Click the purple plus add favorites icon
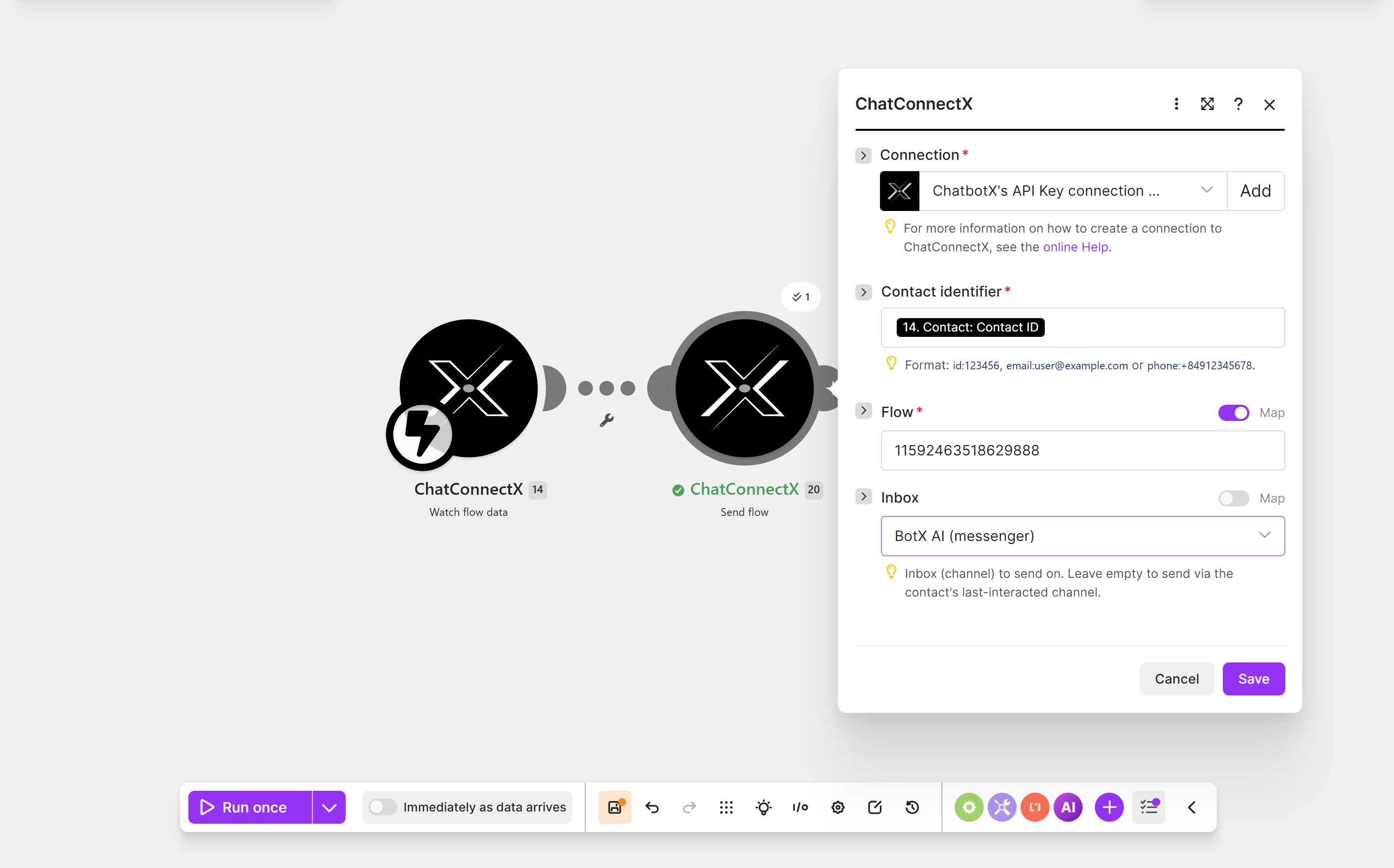 pos(1109,807)
